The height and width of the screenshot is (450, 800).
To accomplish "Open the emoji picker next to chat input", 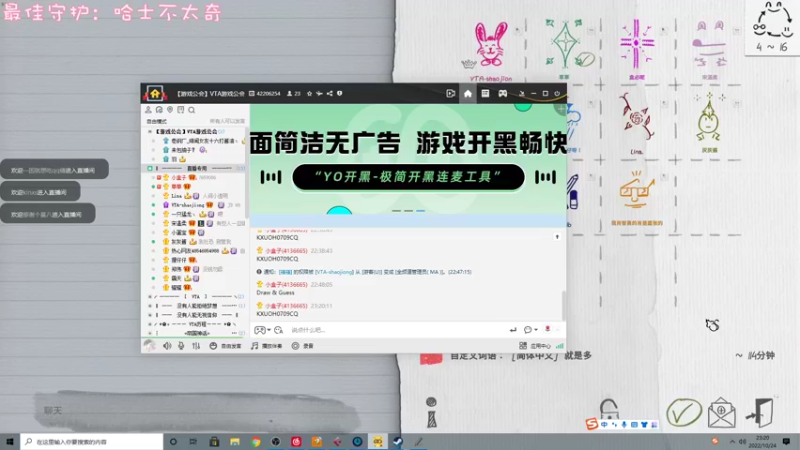I will pos(279,330).
